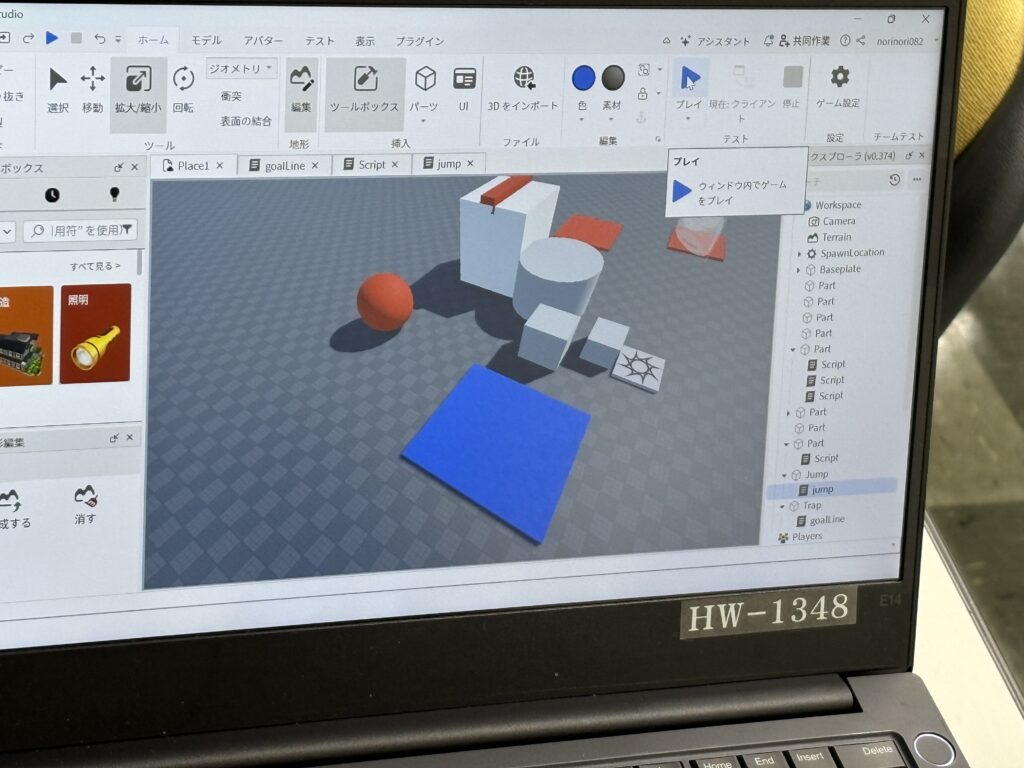Viewport: 1024px width, 768px height.
Task: Insert a part with the パーツ cube icon
Action: [424, 79]
